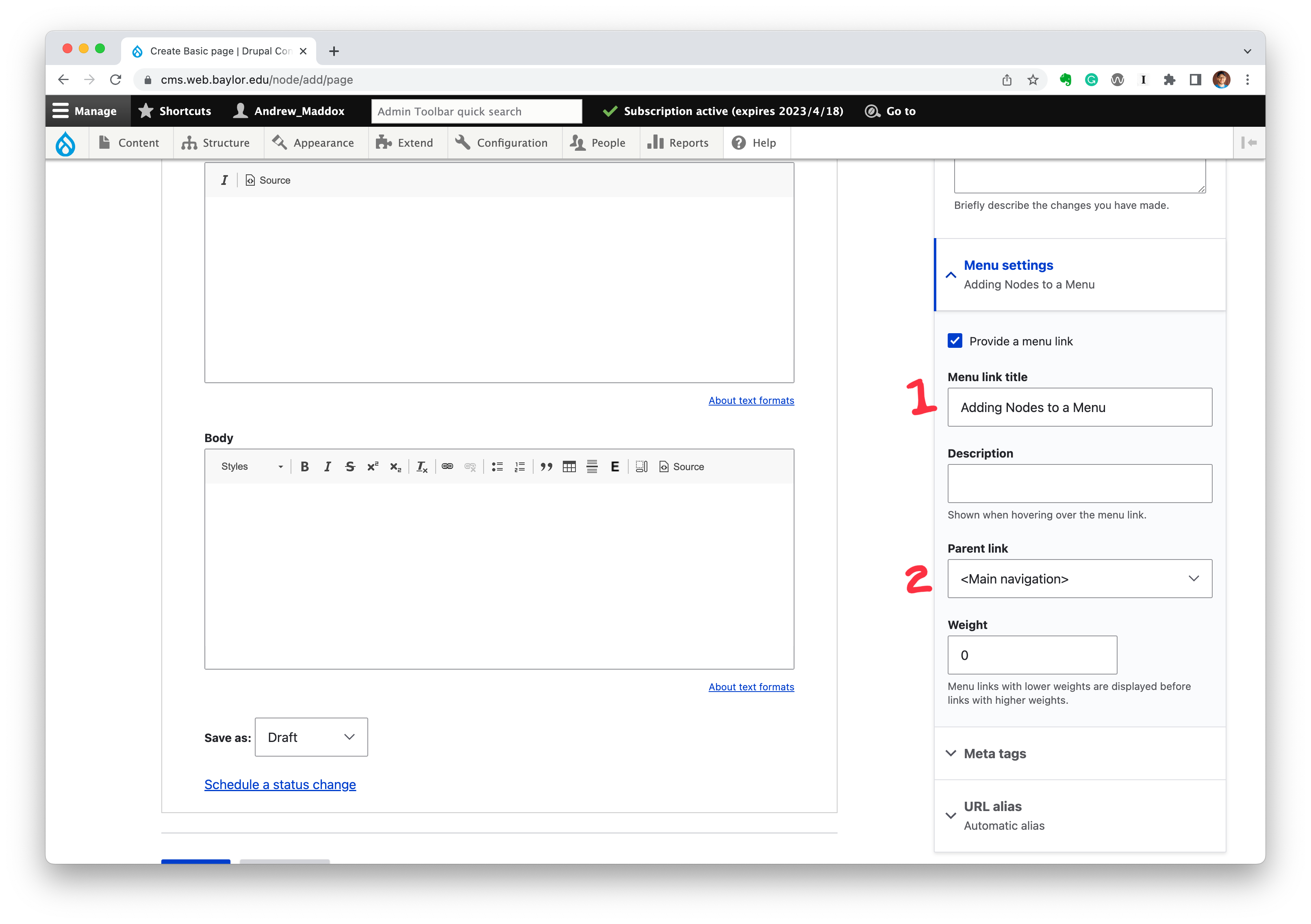Click the Schedule a status change link

click(280, 784)
